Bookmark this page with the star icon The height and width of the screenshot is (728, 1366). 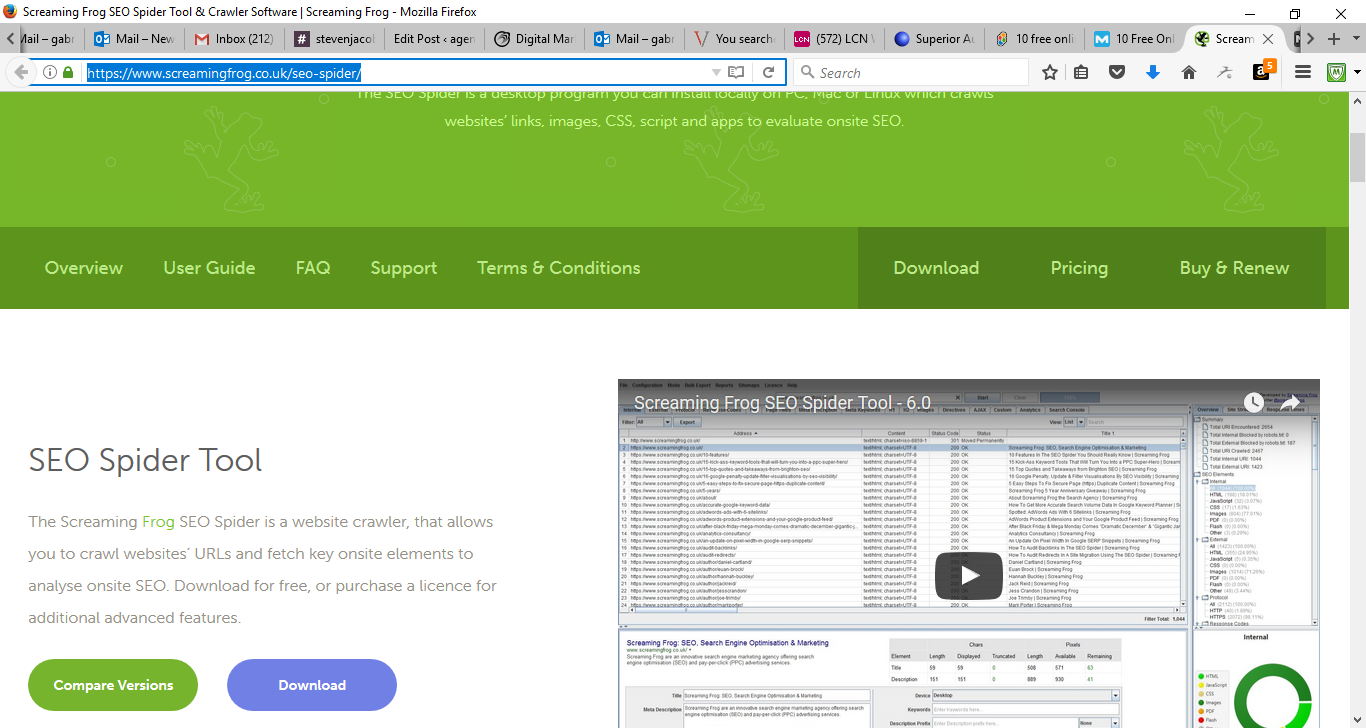pyautogui.click(x=1050, y=73)
